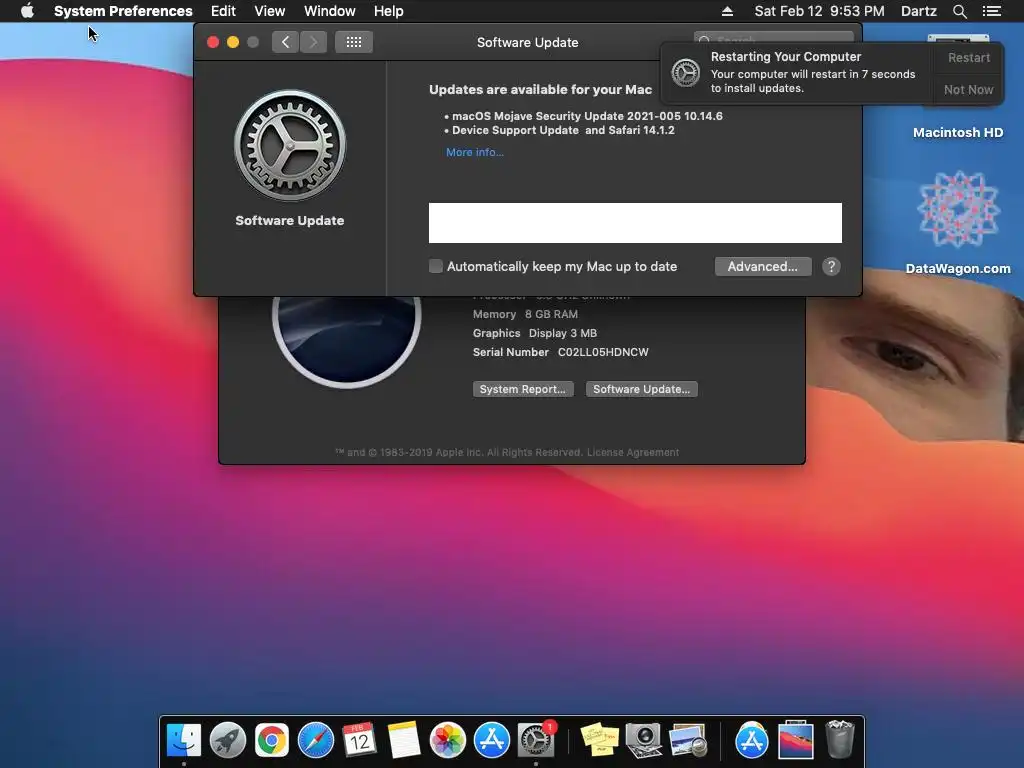Click the large Software Update gear icon
This screenshot has height=768, width=1024.
(290, 146)
